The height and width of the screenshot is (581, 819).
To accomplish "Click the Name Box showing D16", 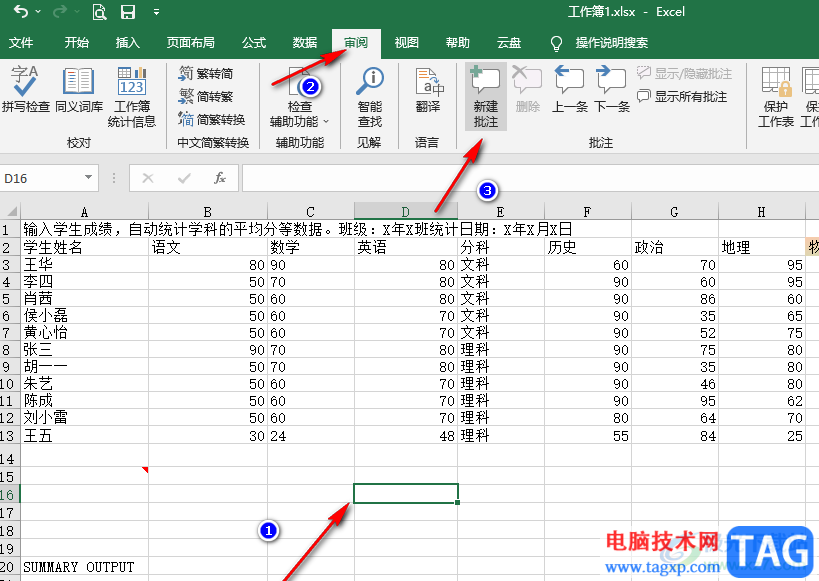I will [x=41, y=178].
